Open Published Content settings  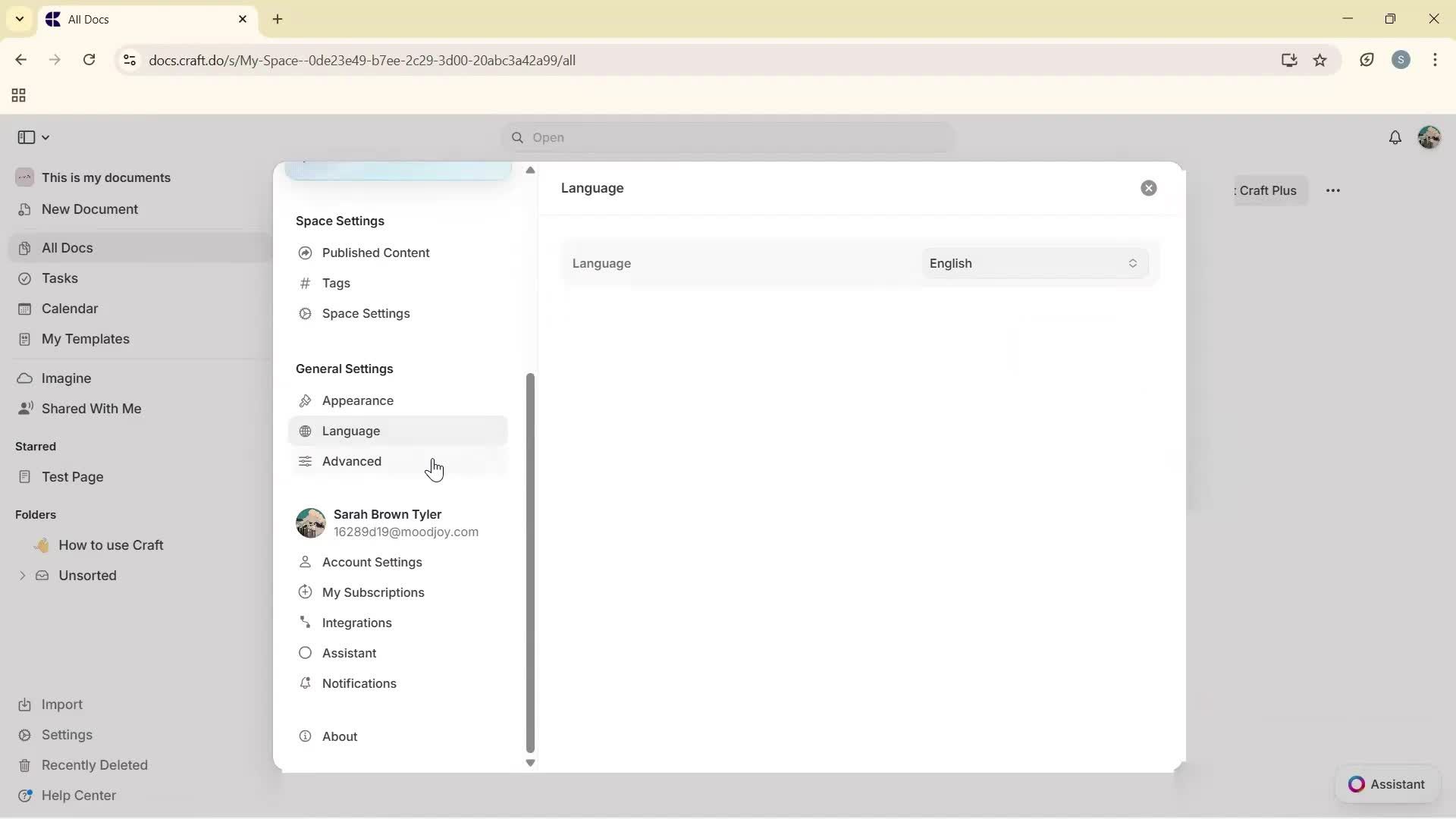(x=374, y=253)
